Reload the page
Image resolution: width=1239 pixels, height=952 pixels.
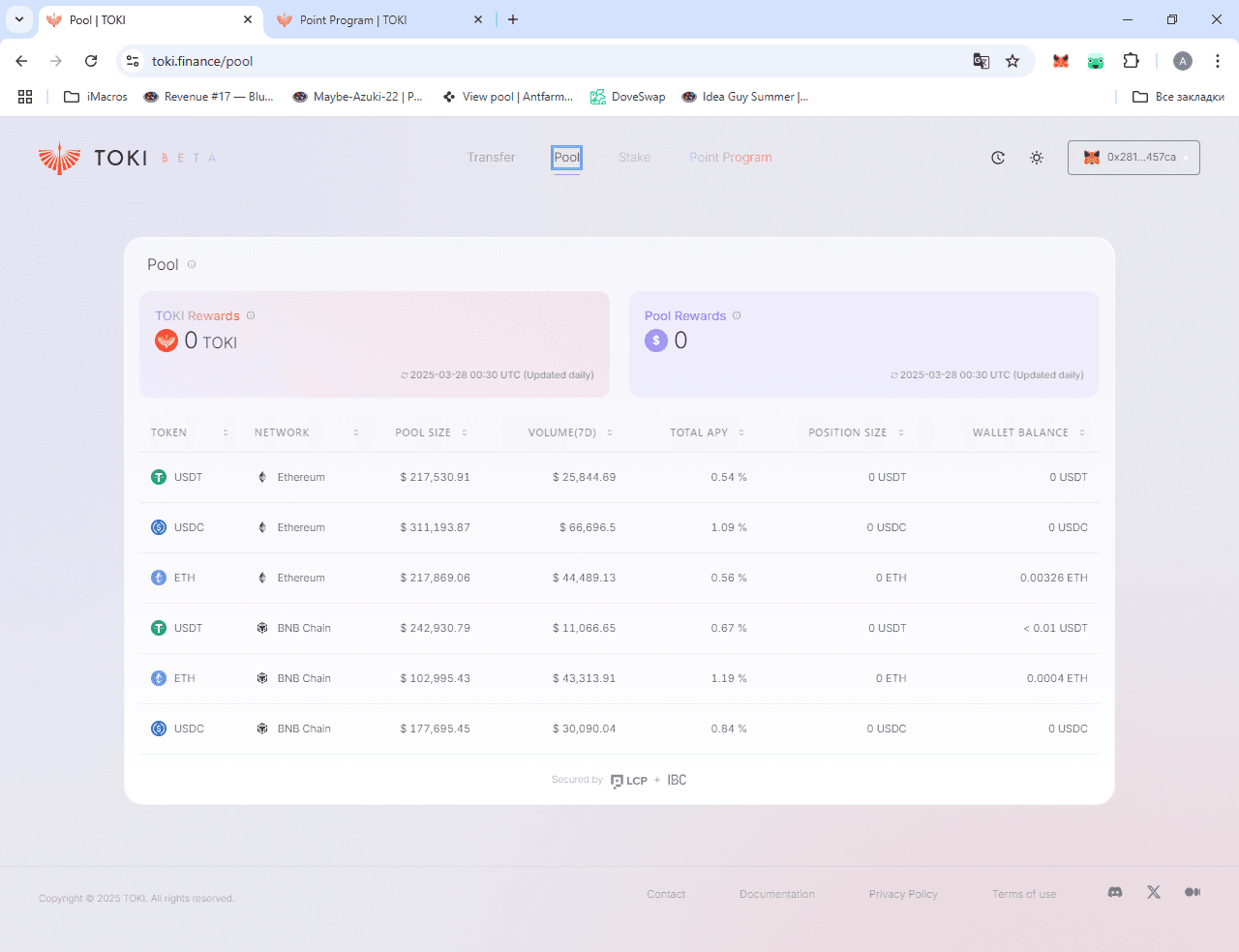91,61
